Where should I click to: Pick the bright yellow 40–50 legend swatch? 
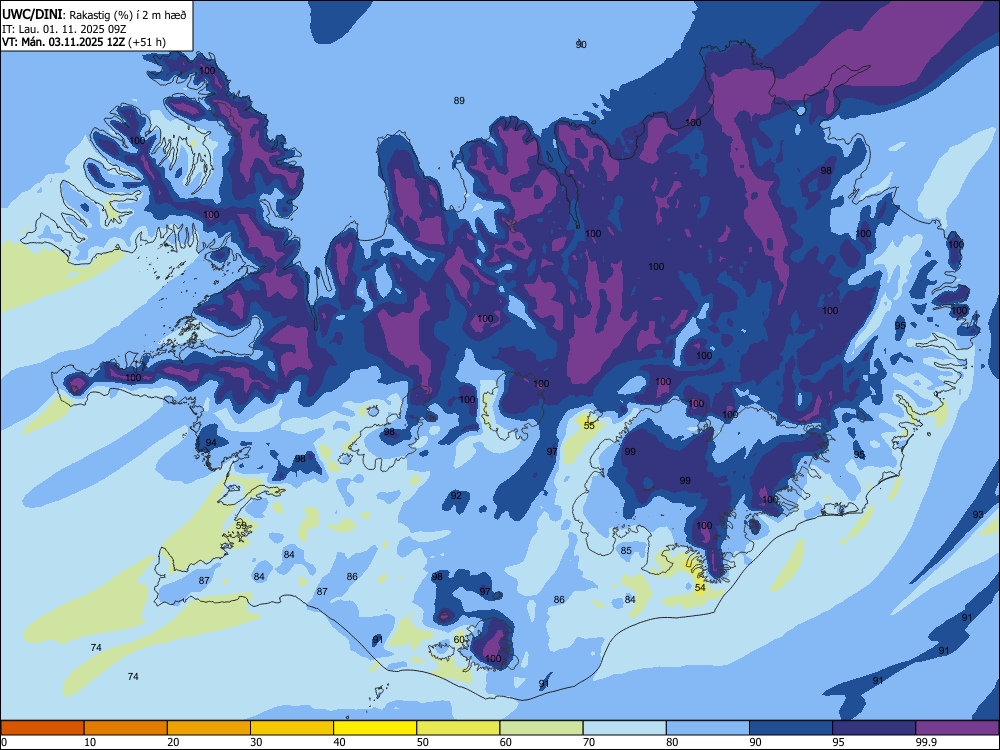pyautogui.click(x=375, y=728)
